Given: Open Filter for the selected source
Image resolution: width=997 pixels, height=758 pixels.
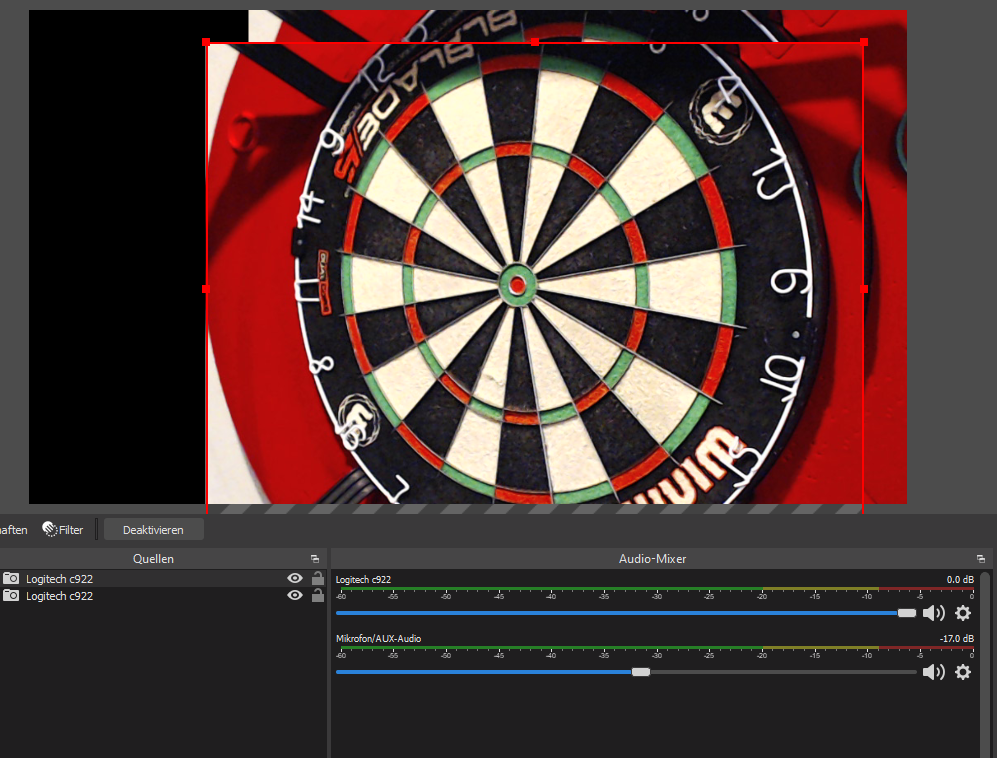Looking at the screenshot, I should (x=63, y=530).
